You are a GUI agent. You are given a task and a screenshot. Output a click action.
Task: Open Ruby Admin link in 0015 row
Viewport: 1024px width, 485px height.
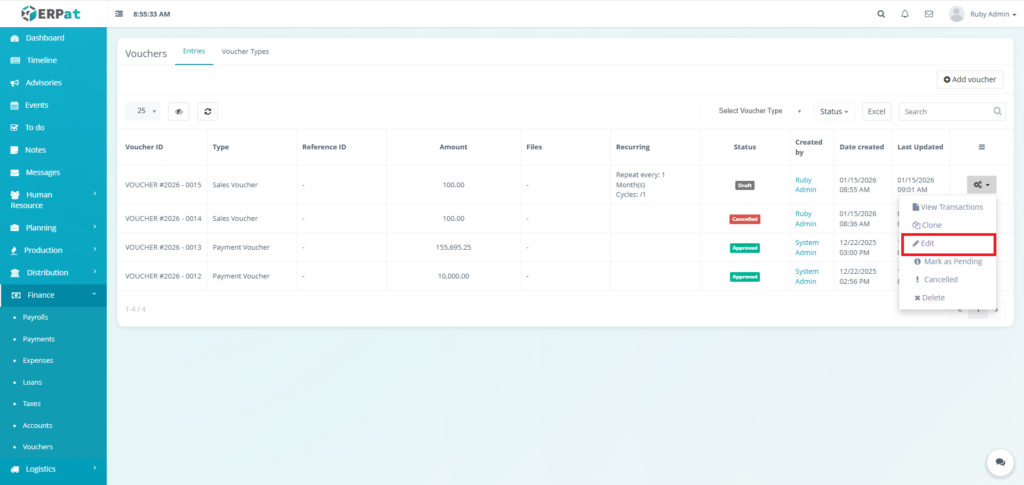pos(806,185)
